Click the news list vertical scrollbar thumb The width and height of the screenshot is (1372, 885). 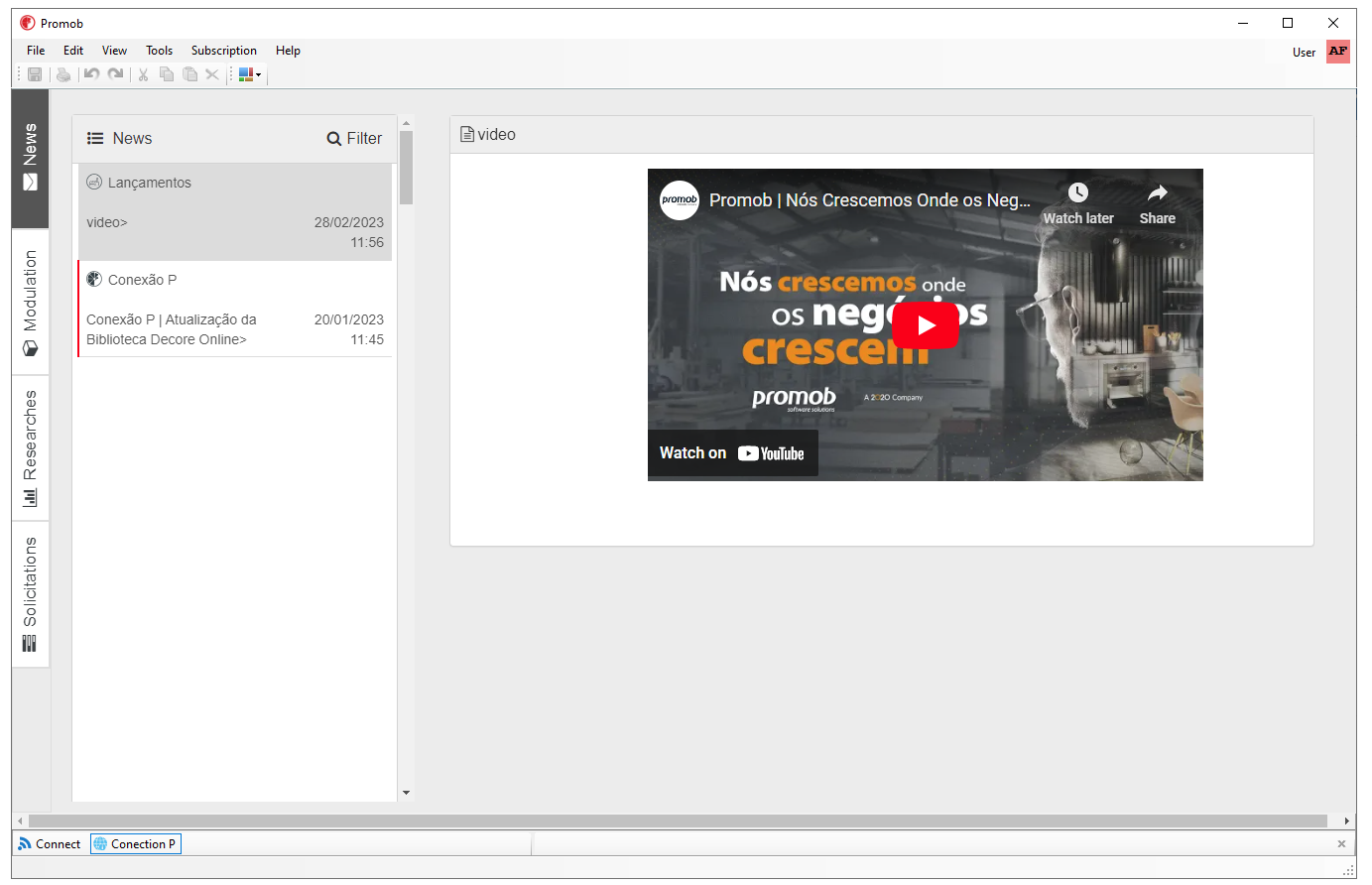pos(406,168)
